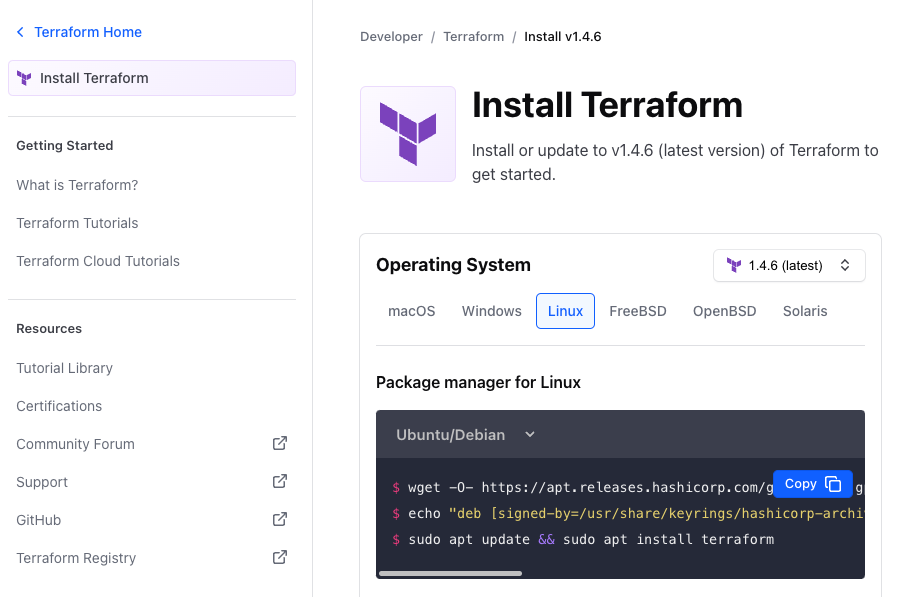Screen dimensions: 907x597
Task: Open GitHub resource link
Action: (38, 520)
